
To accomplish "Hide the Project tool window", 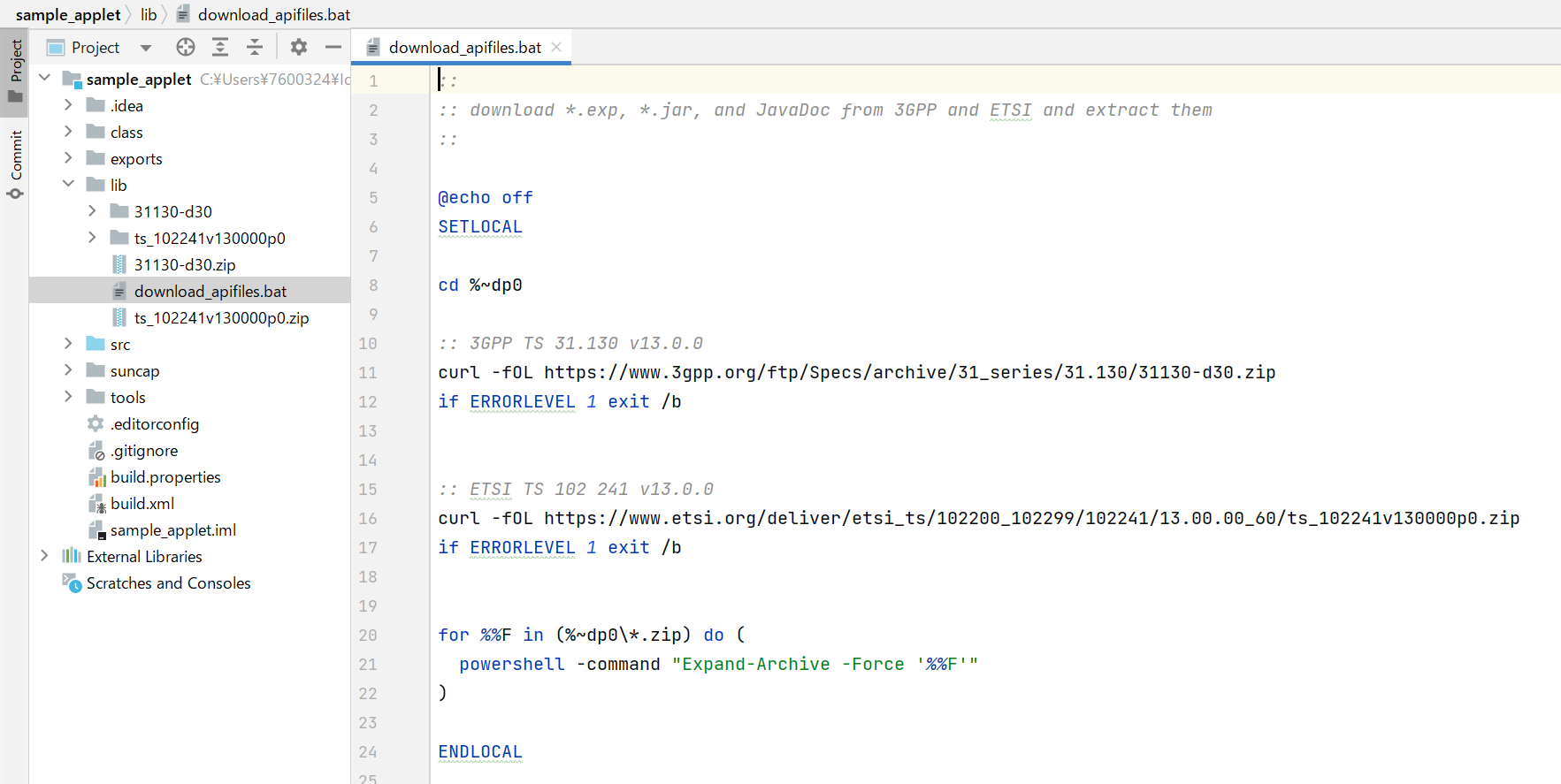I will [333, 47].
